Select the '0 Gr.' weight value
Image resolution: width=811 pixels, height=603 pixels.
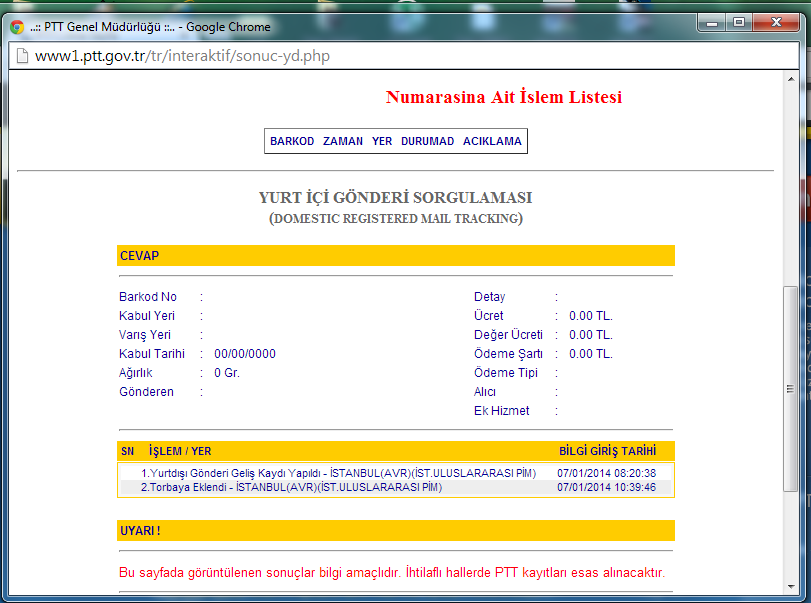[227, 373]
